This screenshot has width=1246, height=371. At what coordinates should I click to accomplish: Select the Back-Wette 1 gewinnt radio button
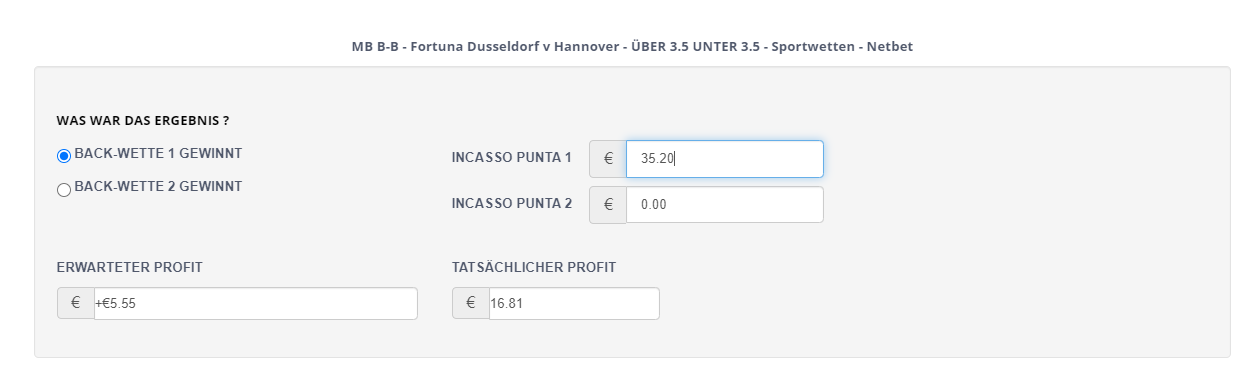[x=64, y=155]
